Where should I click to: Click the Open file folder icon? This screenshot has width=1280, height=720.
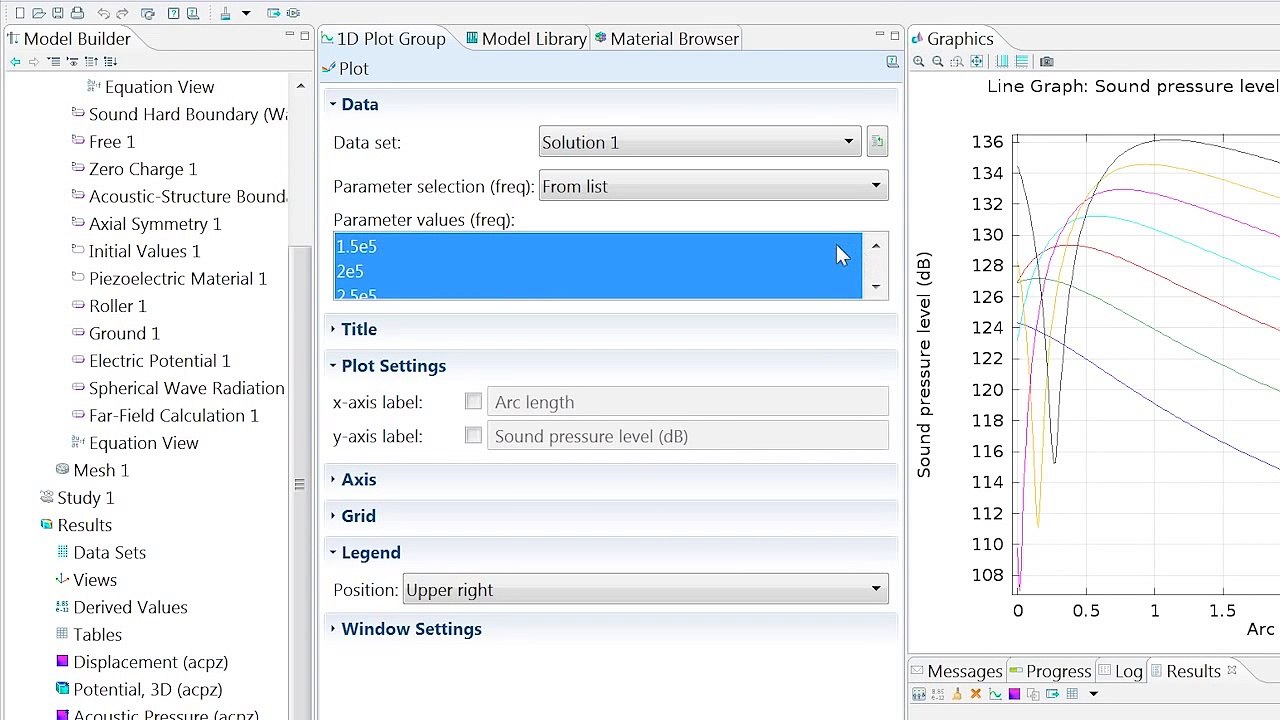(x=38, y=13)
